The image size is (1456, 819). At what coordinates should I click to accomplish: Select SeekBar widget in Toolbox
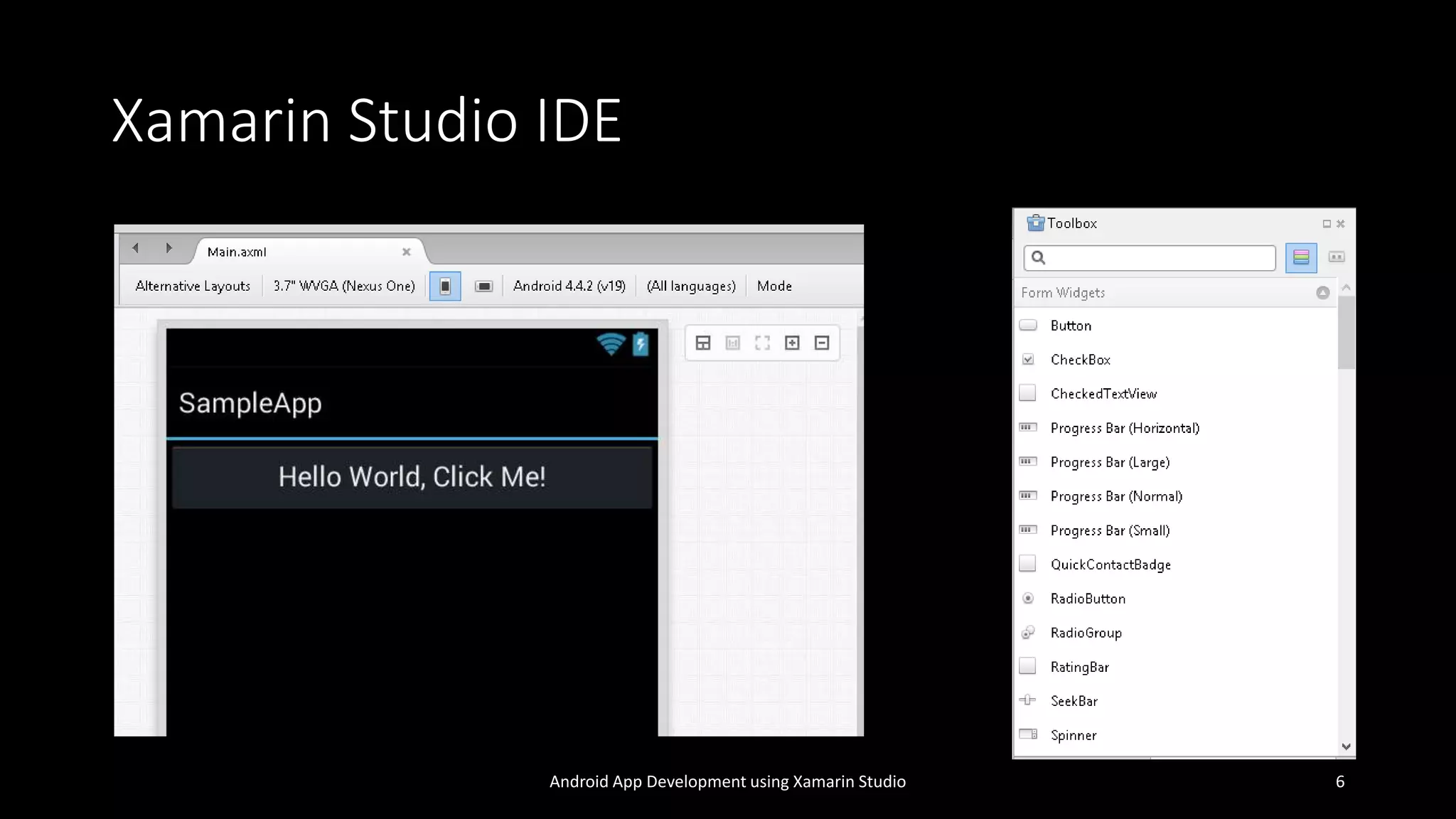coord(1176,701)
